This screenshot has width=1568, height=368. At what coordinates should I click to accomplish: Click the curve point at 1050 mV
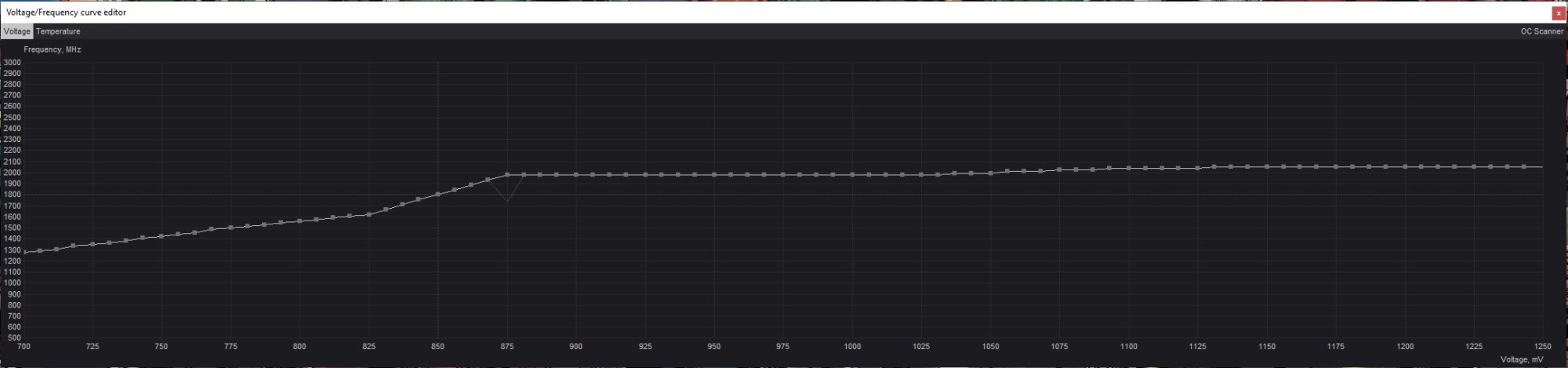[x=990, y=173]
